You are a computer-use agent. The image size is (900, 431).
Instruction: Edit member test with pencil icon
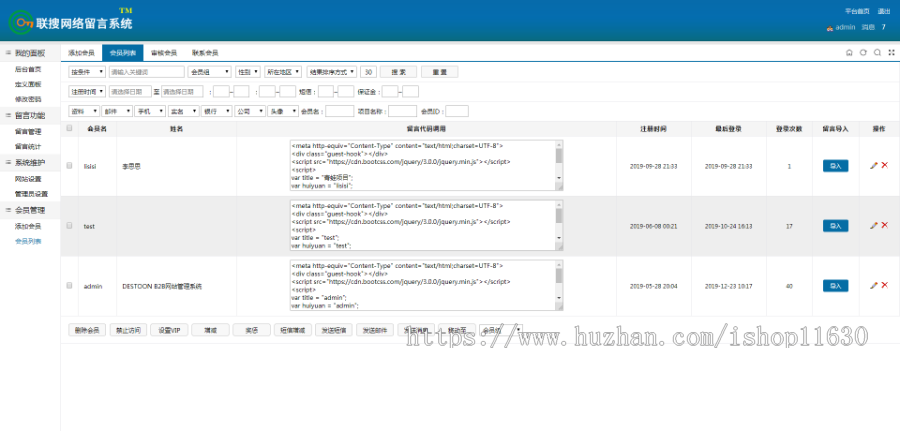(x=874, y=226)
